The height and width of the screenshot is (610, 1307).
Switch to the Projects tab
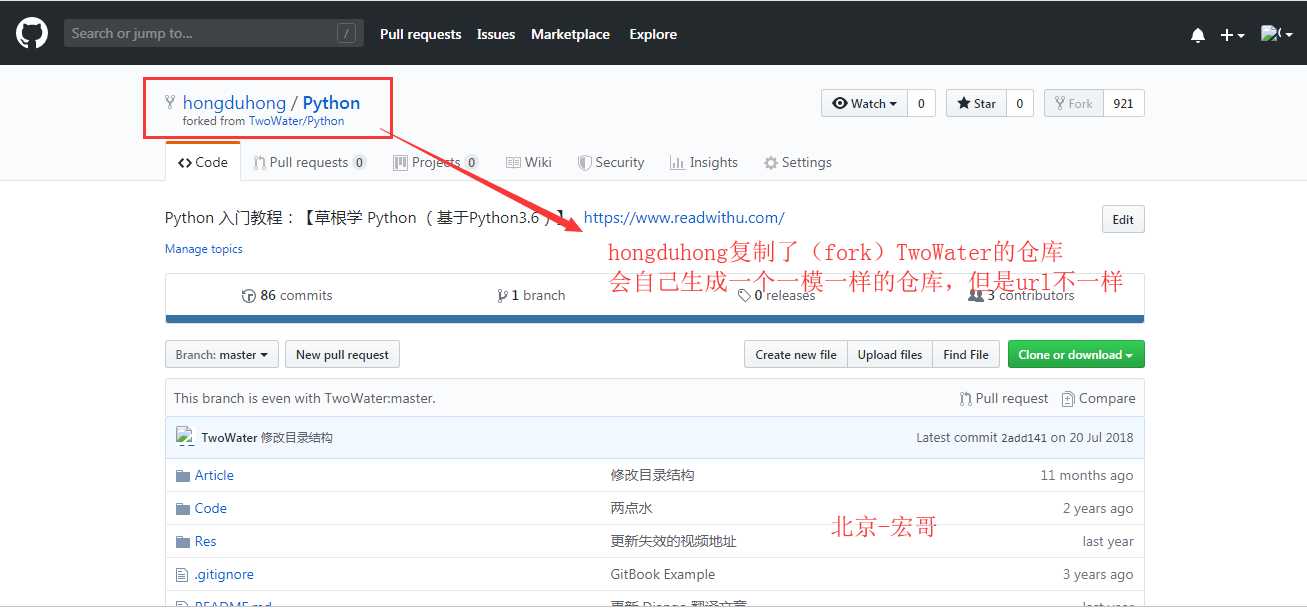pyautogui.click(x=436, y=162)
